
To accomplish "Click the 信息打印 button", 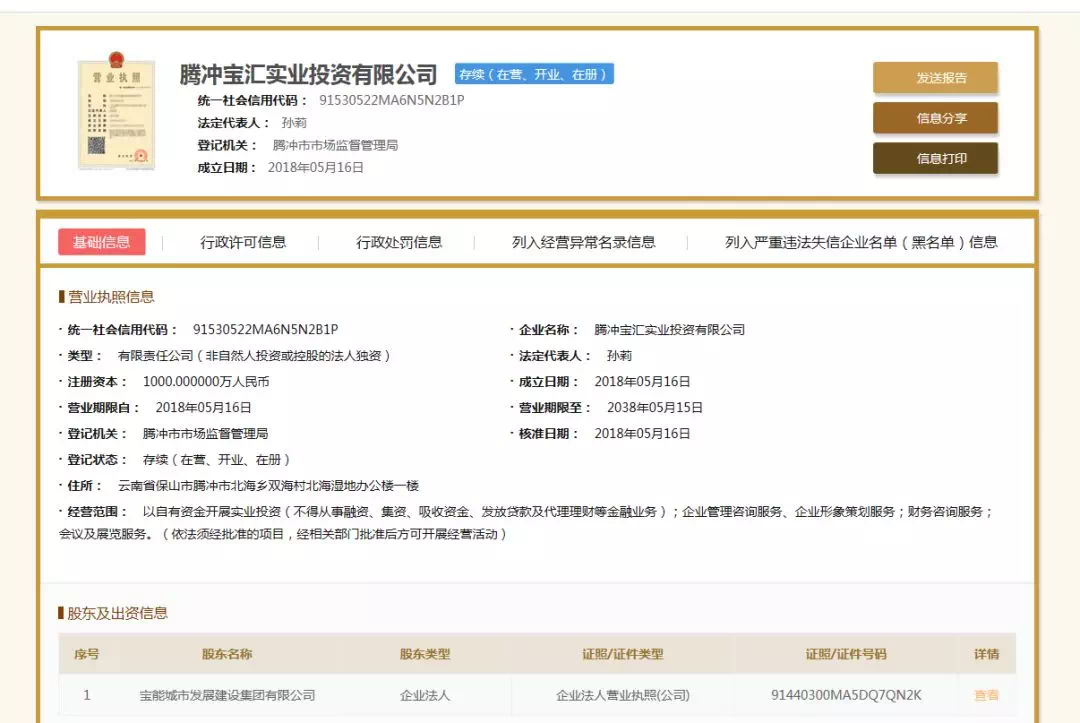I will (x=935, y=159).
